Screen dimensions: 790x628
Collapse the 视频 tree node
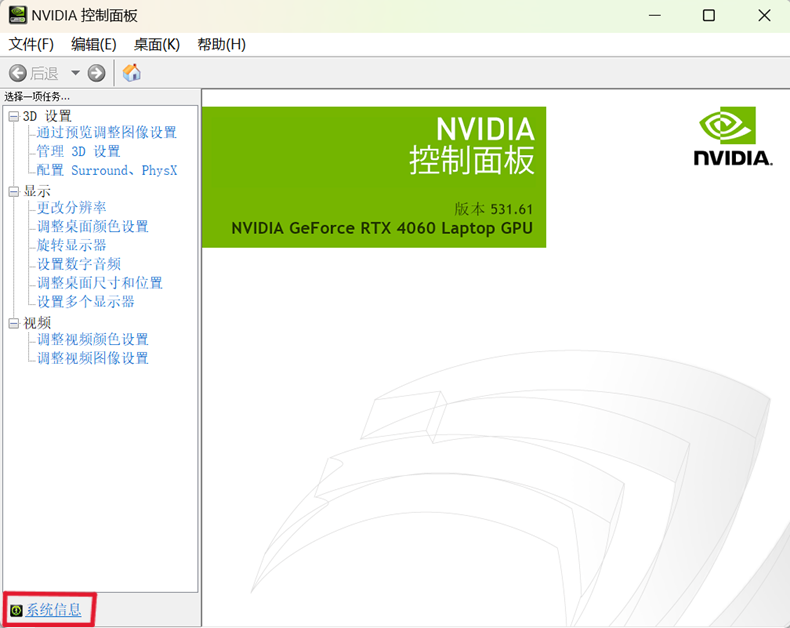pos(14,324)
